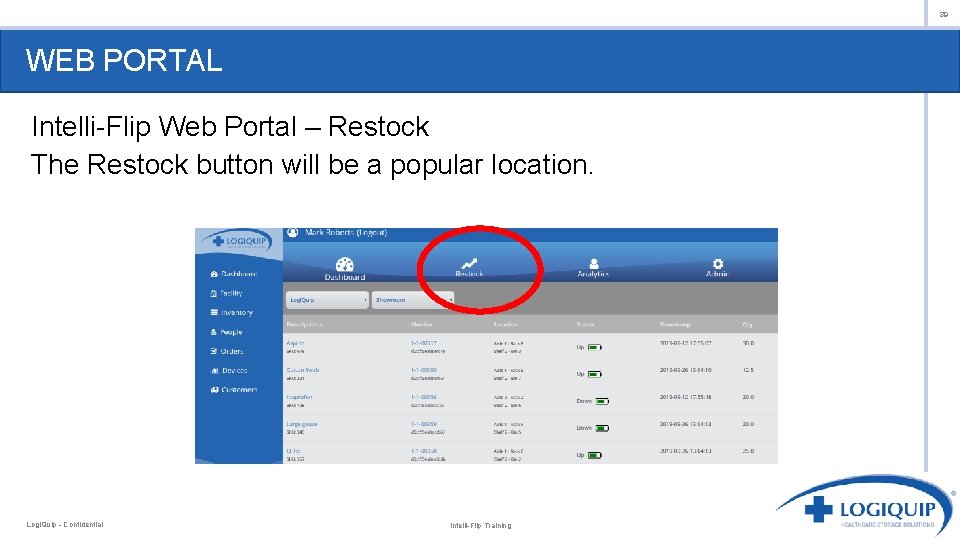Click the Mark Roberts (Logout) link

pyautogui.click(x=346, y=233)
